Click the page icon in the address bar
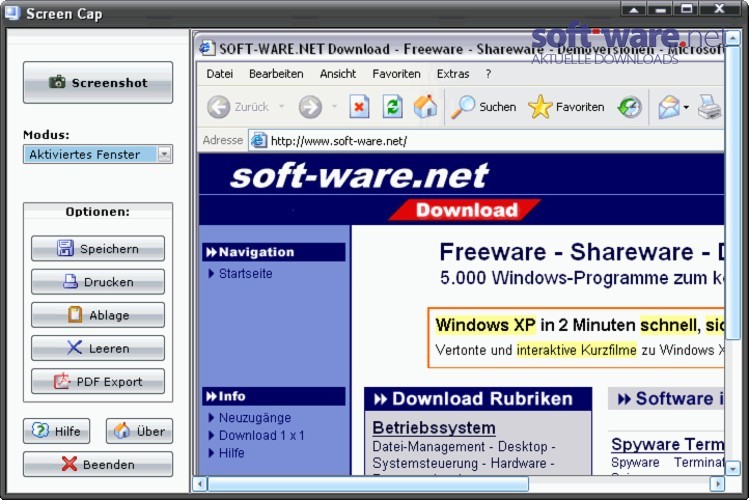749x500 pixels. pyautogui.click(x=258, y=140)
